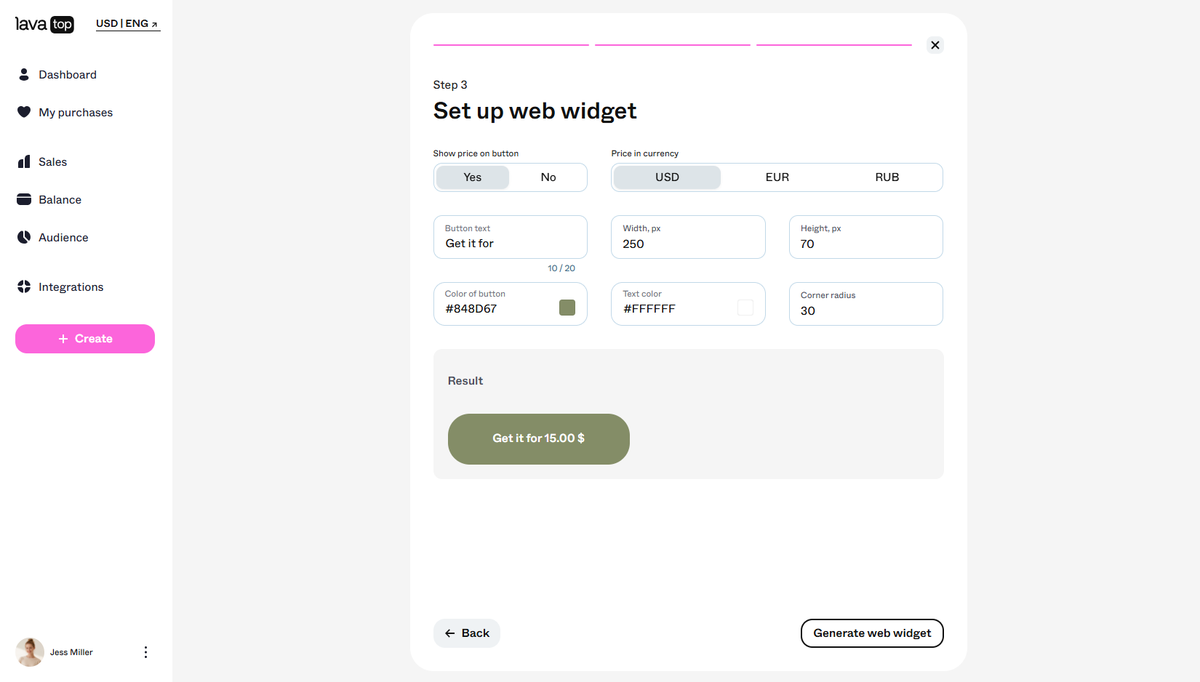Go back with the Back button

pyautogui.click(x=467, y=633)
